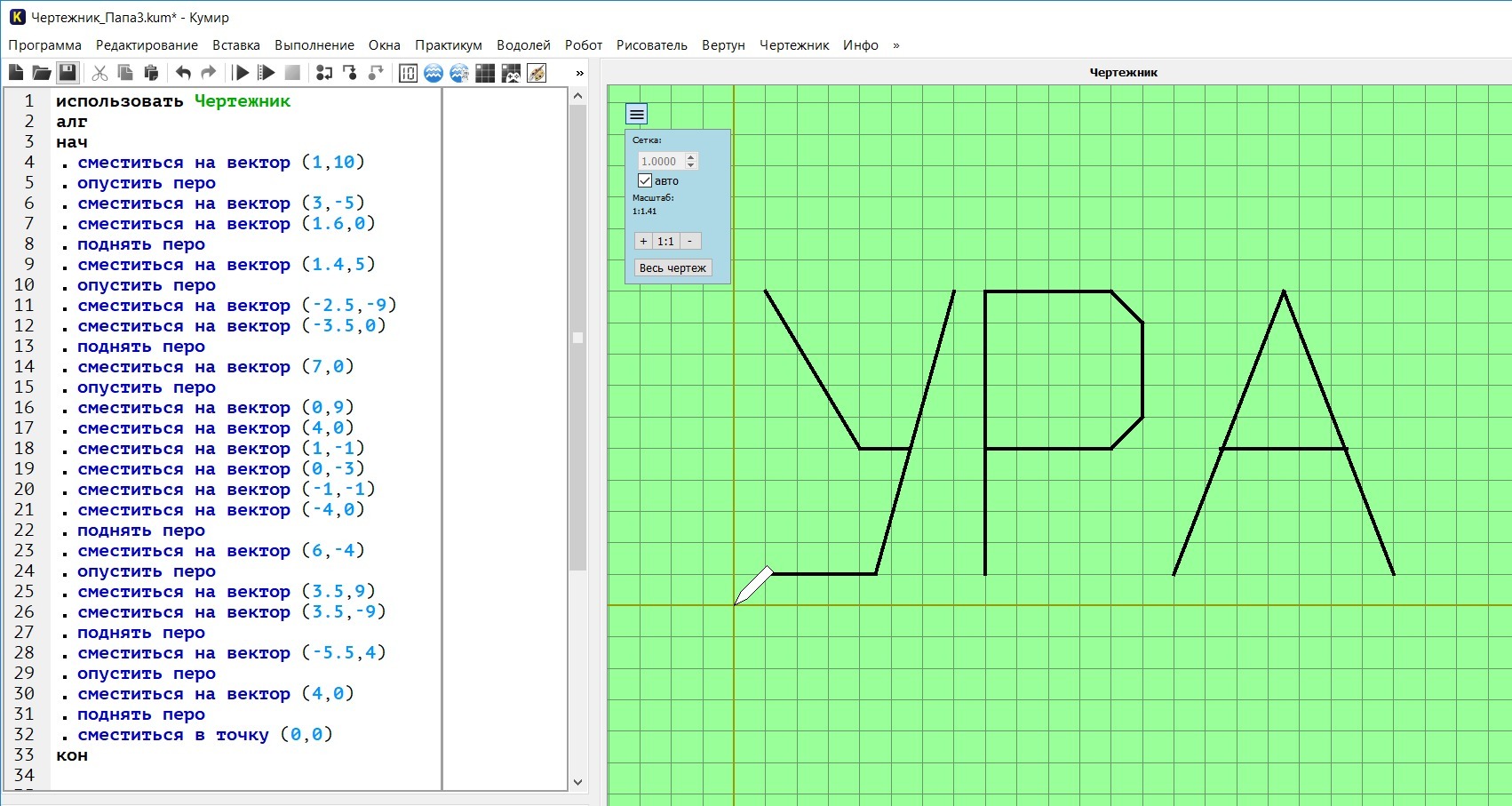
Task: Open the Практикум window with the digits-10 icon
Action: pos(408,73)
